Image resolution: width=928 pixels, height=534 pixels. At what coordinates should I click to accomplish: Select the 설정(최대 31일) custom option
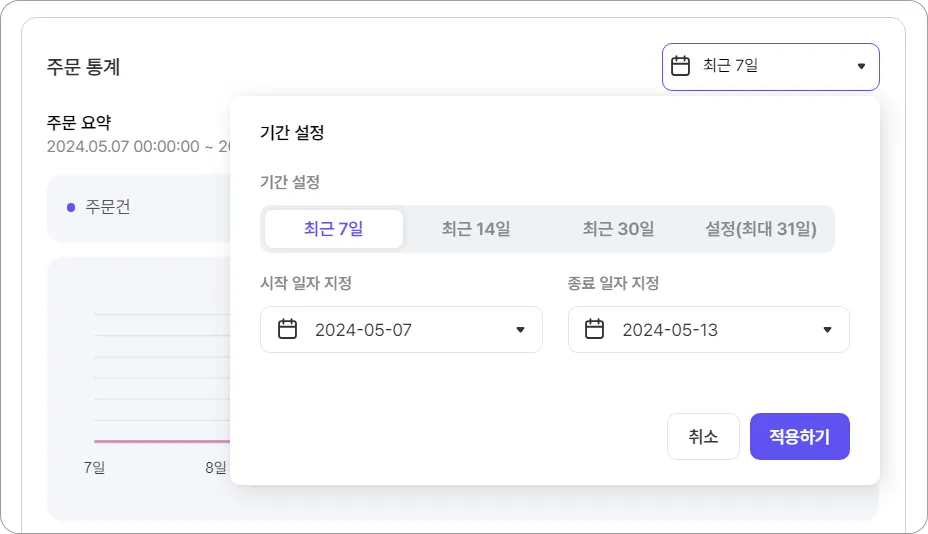coord(761,229)
